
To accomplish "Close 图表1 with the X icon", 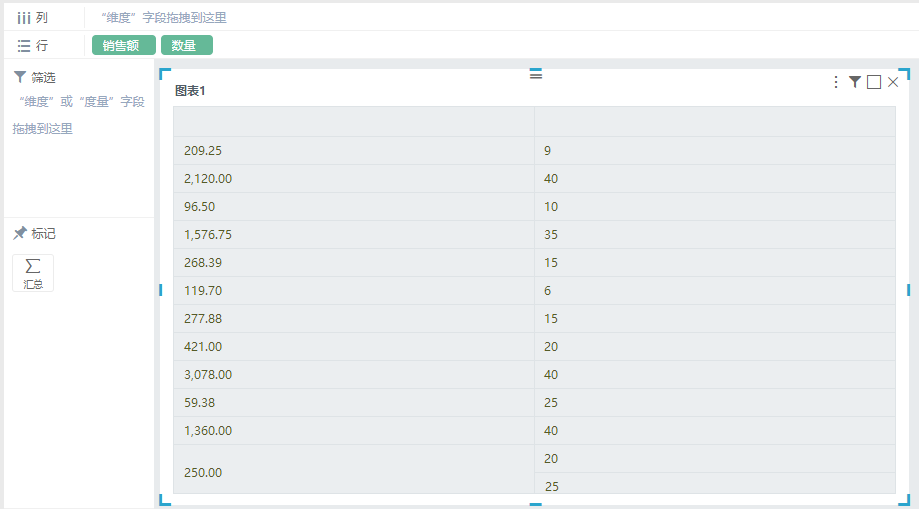I will point(893,82).
